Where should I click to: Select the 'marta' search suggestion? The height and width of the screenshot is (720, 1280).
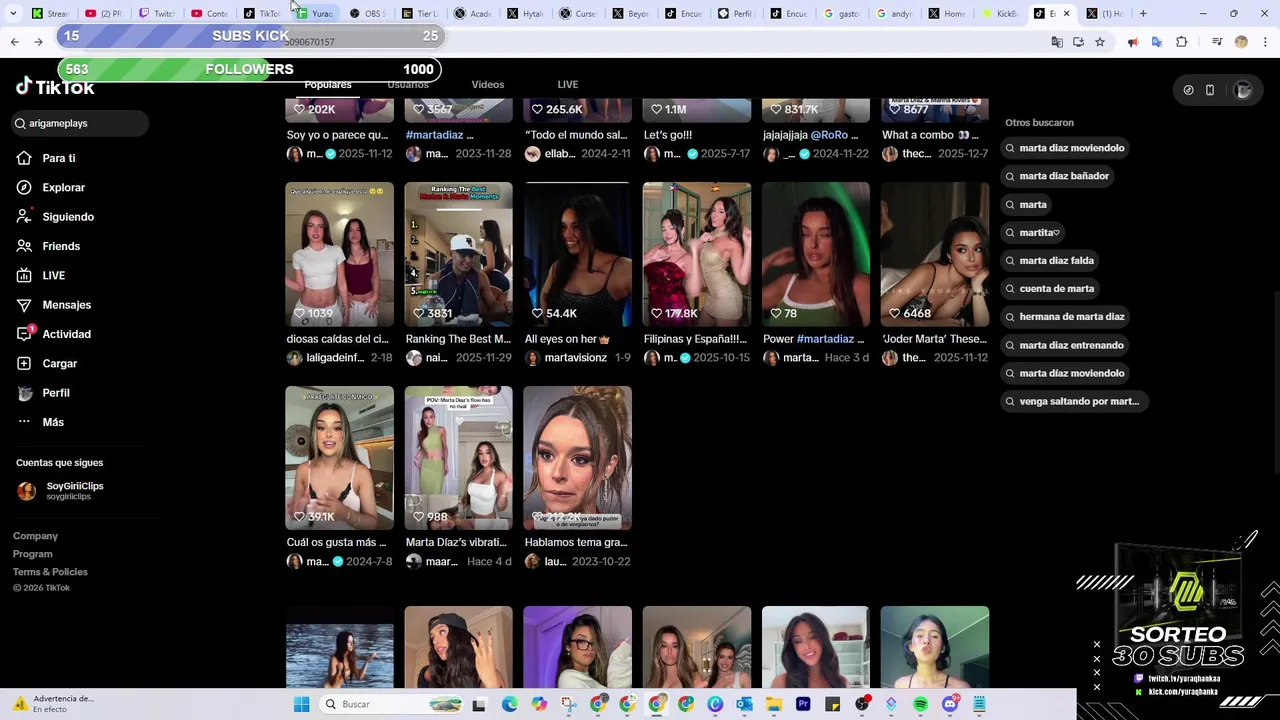[1026, 204]
